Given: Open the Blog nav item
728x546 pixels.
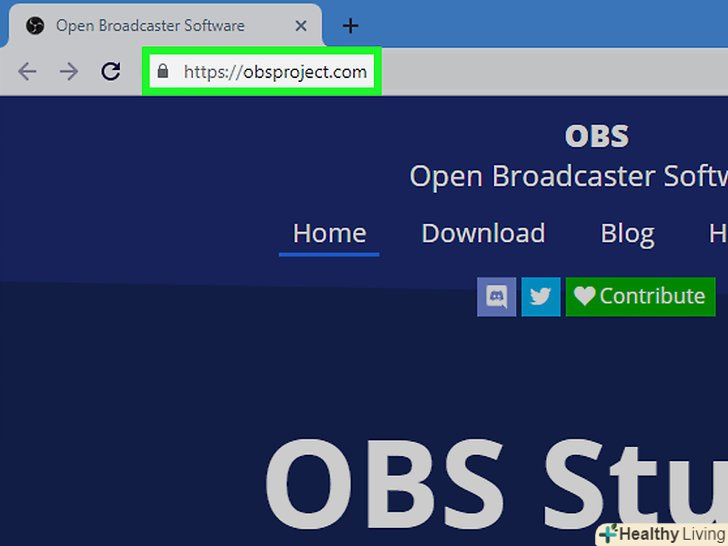Looking at the screenshot, I should [628, 234].
